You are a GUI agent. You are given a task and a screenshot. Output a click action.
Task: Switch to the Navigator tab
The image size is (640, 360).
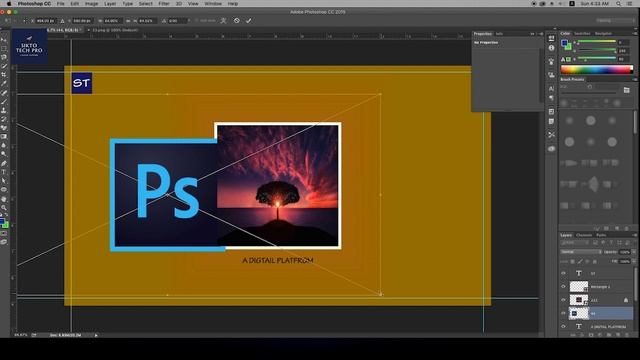point(603,33)
